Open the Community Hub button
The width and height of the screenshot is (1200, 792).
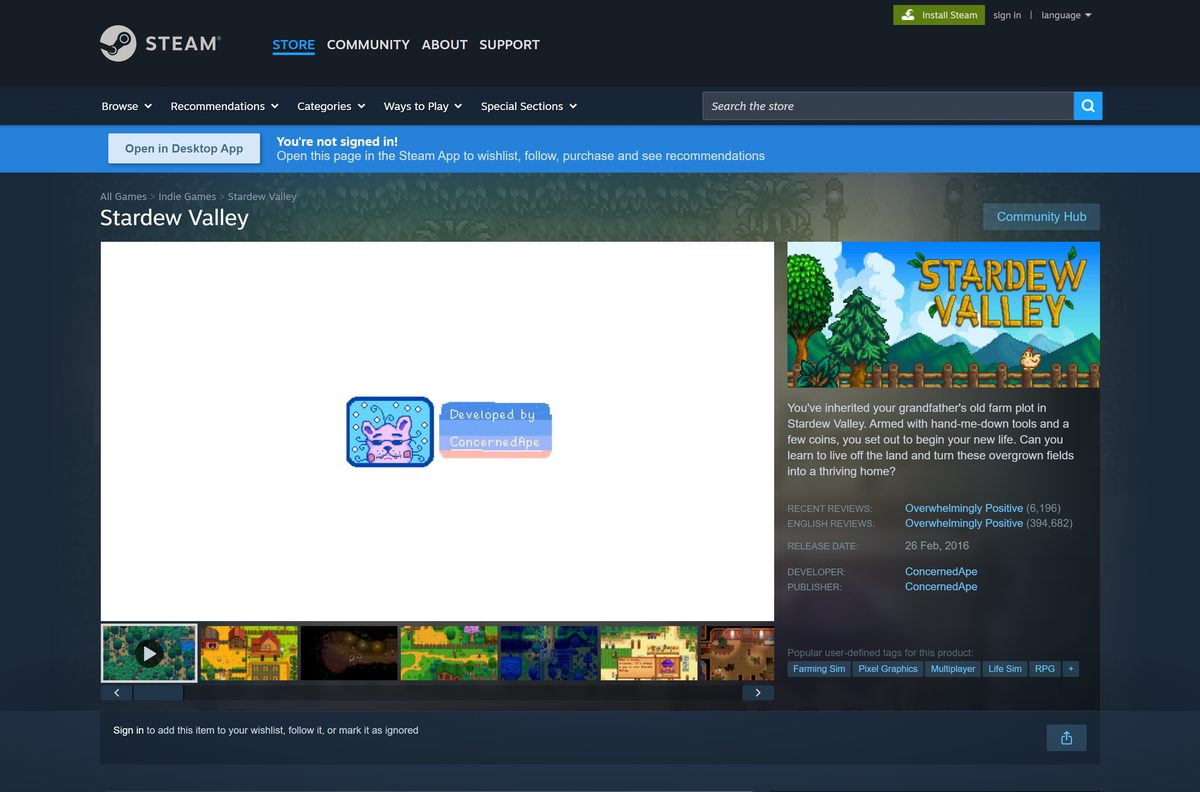click(x=1041, y=217)
